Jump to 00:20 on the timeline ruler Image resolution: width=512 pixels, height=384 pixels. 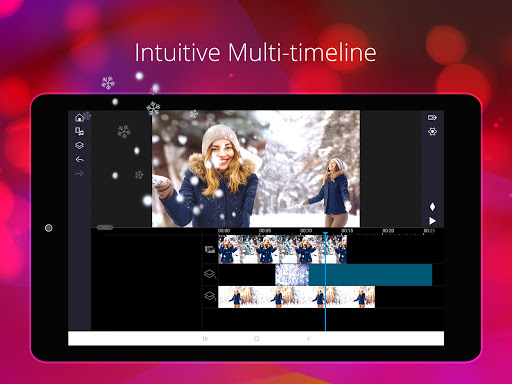tap(388, 231)
